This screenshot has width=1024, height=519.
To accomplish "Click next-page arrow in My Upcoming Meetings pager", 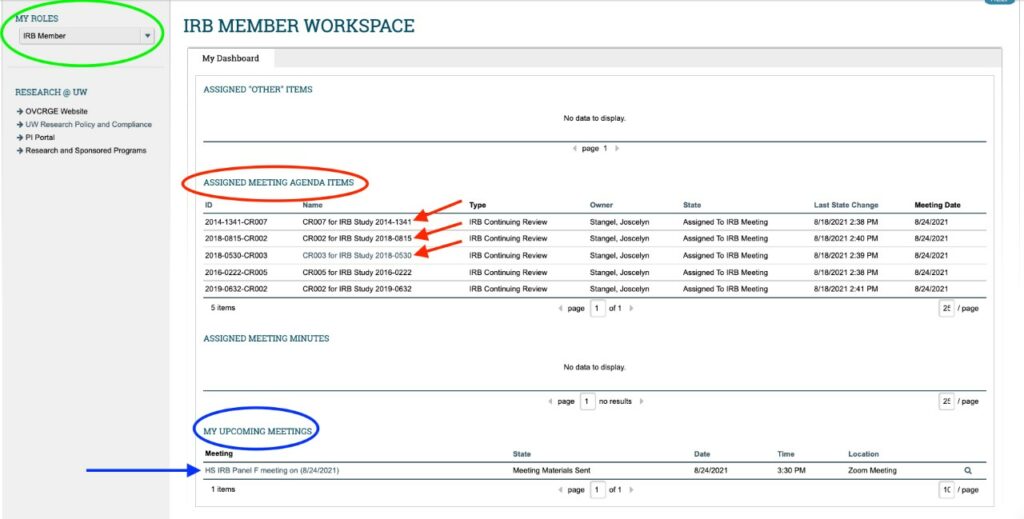I will (631, 490).
